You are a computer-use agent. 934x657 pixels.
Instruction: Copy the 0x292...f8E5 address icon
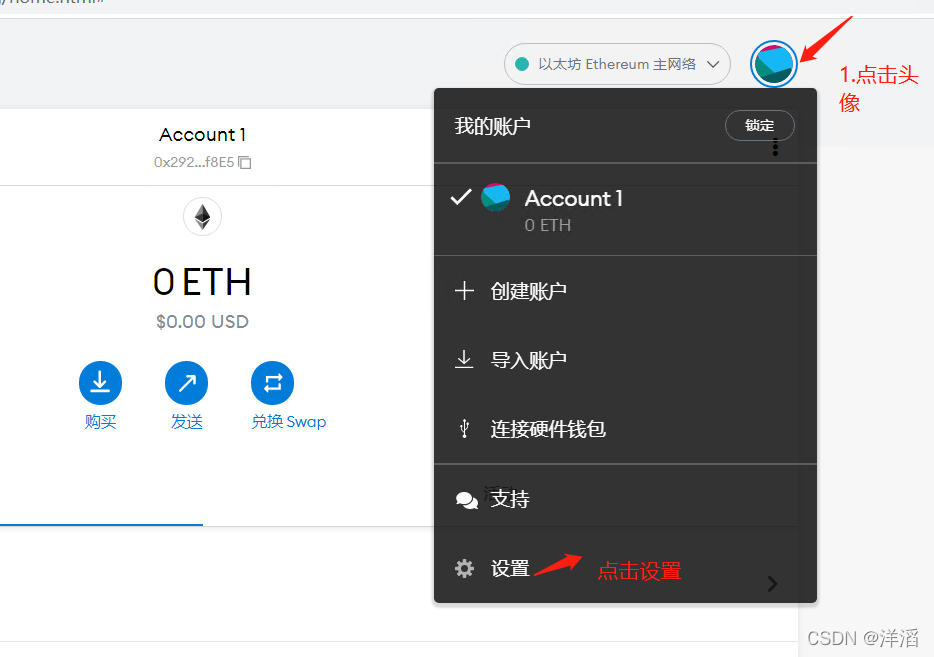pos(245,162)
